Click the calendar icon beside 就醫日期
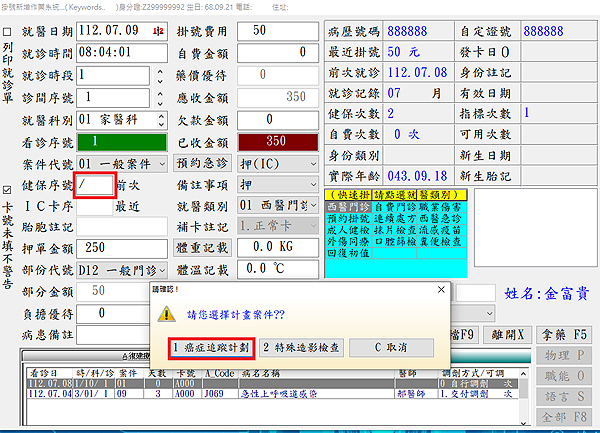 [x=159, y=31]
